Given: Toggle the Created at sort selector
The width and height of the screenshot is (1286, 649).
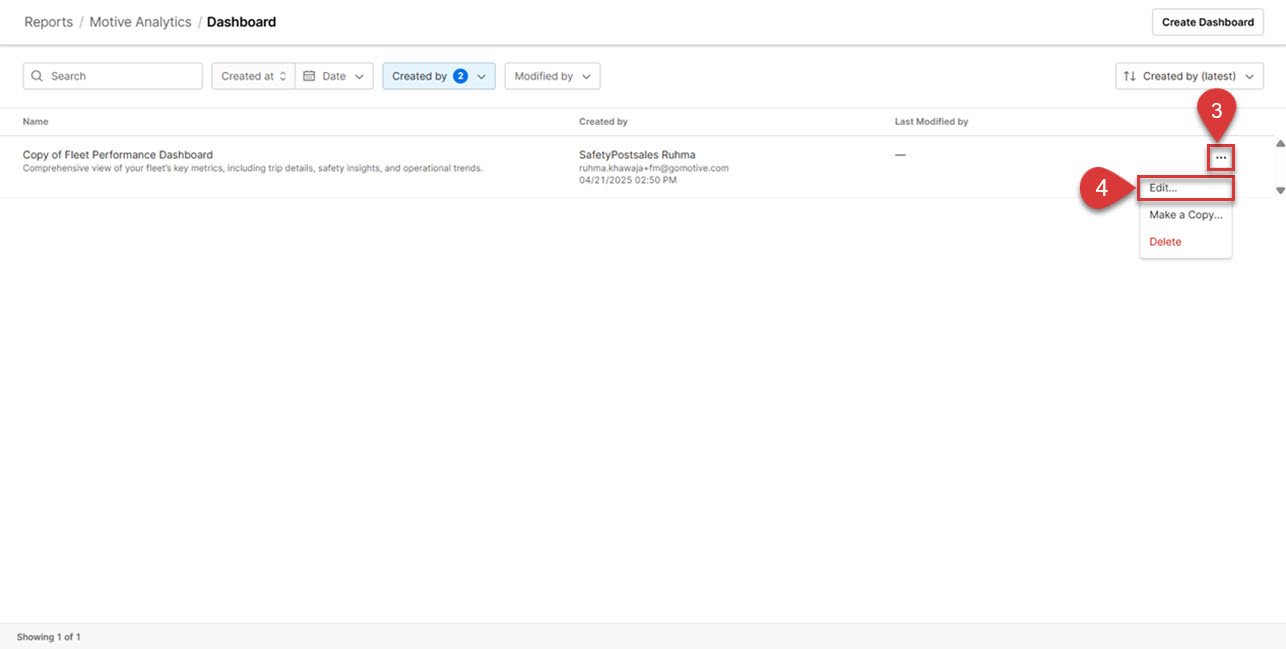Looking at the screenshot, I should point(253,76).
